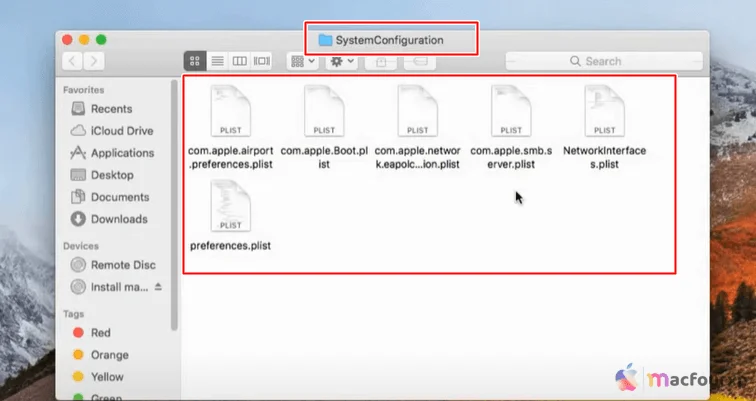Click the Devices section header
Image resolution: width=756 pixels, height=401 pixels.
coord(81,246)
